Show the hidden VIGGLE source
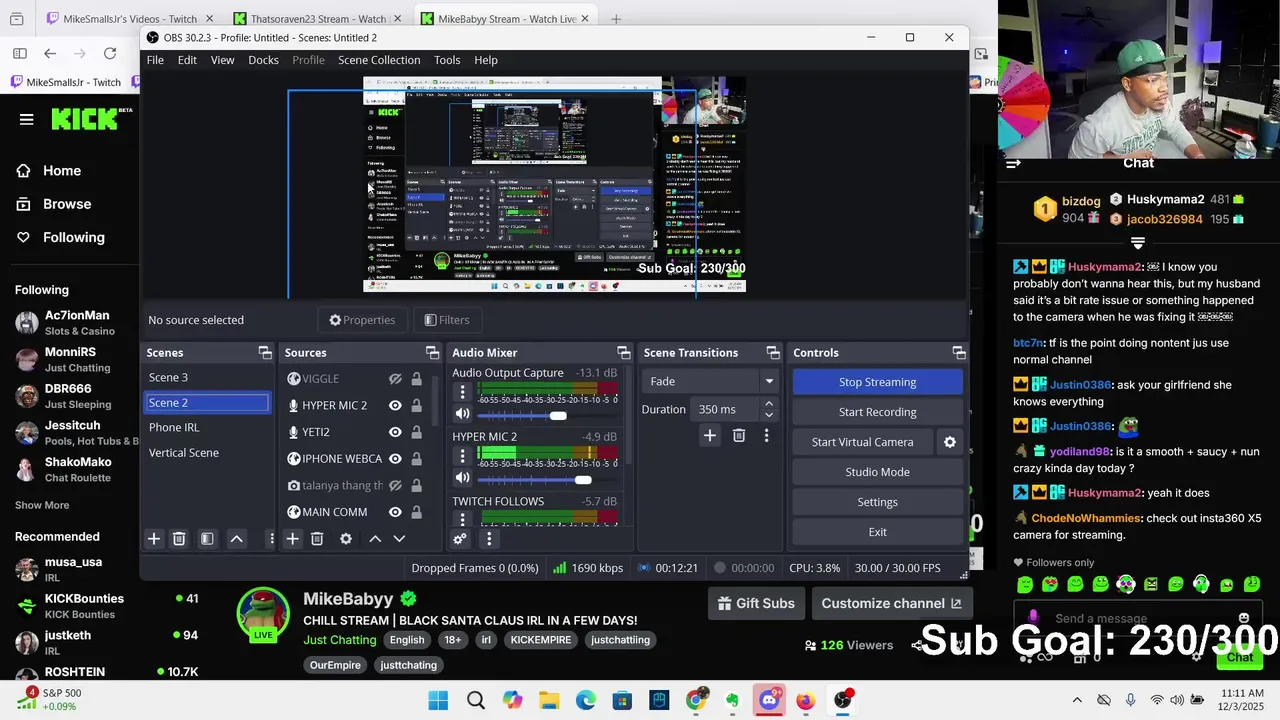Image resolution: width=1280 pixels, height=720 pixels. pyautogui.click(x=395, y=379)
